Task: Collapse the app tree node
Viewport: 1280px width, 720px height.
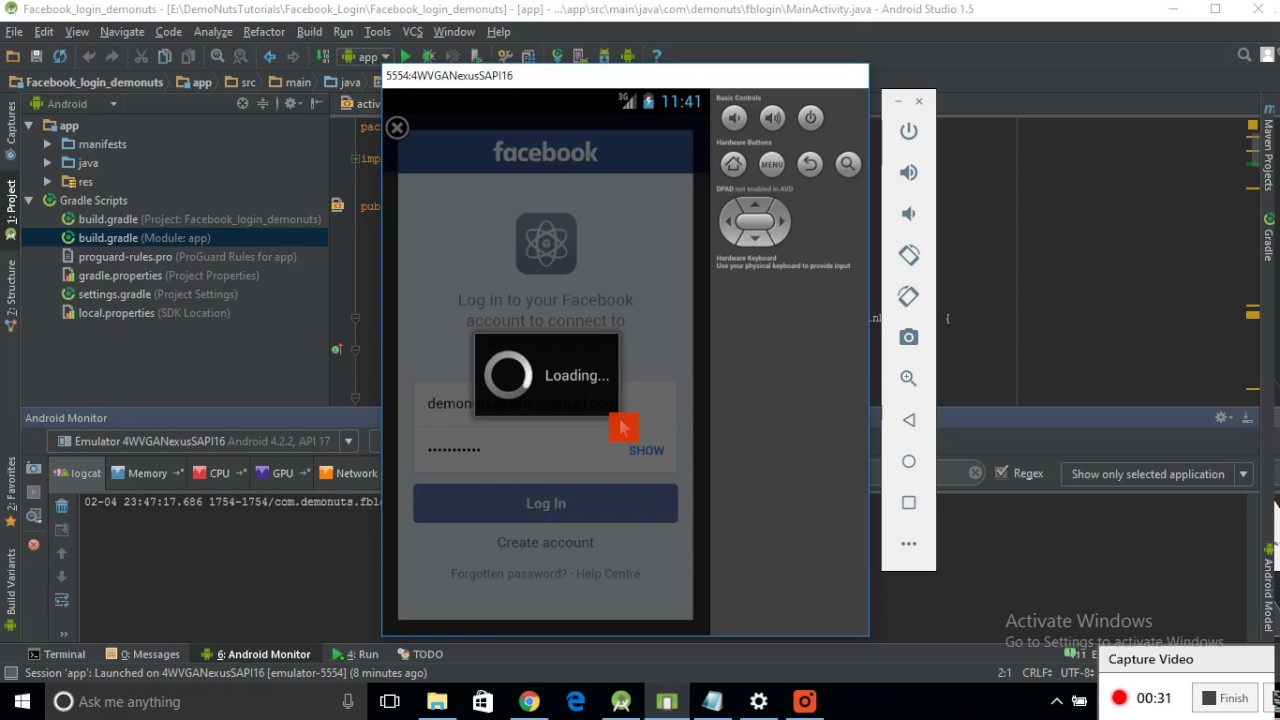Action: pyautogui.click(x=30, y=126)
